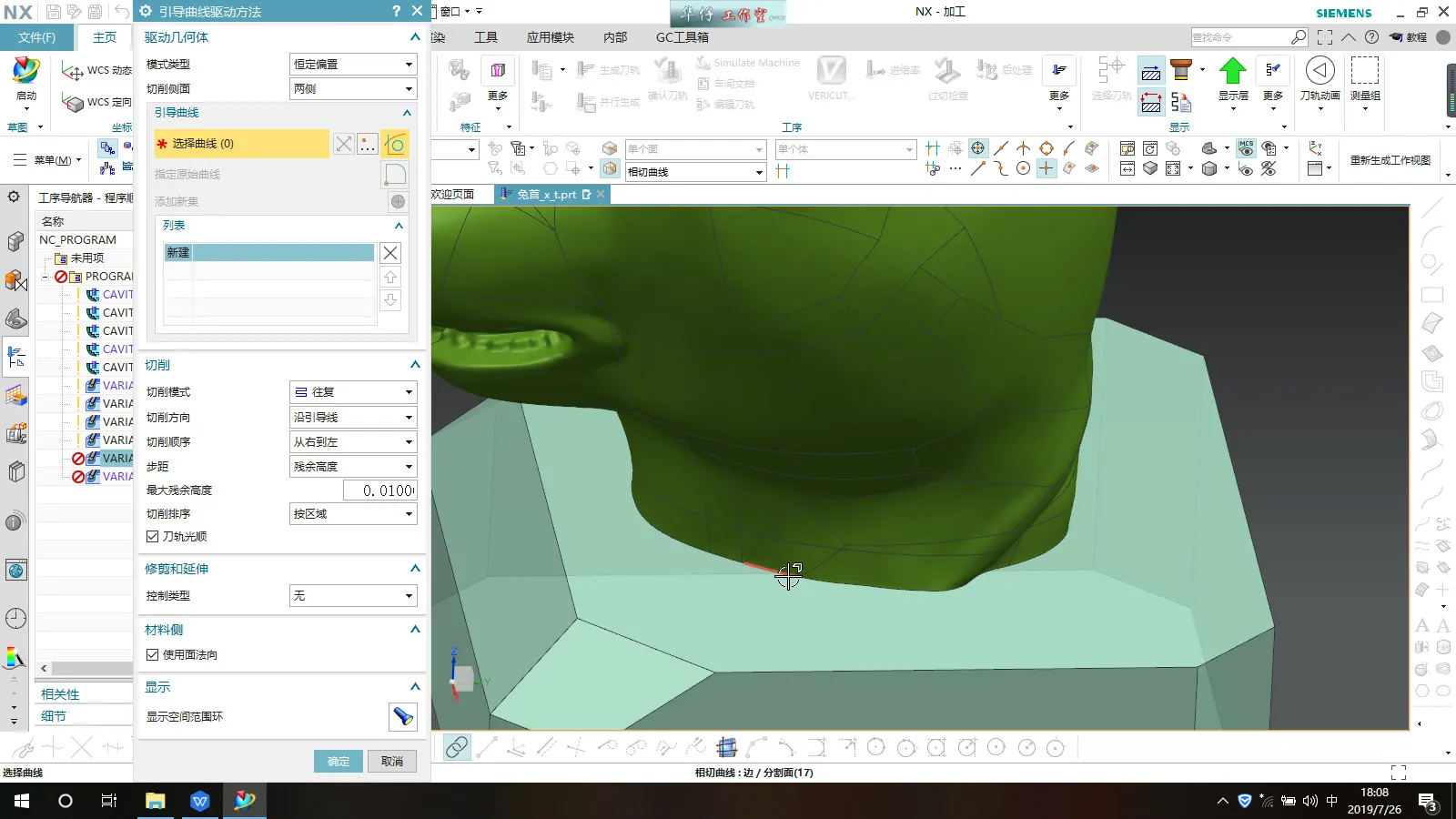Click the 最大残余高度 value field
This screenshot has width=1456, height=819.
pyautogui.click(x=379, y=490)
